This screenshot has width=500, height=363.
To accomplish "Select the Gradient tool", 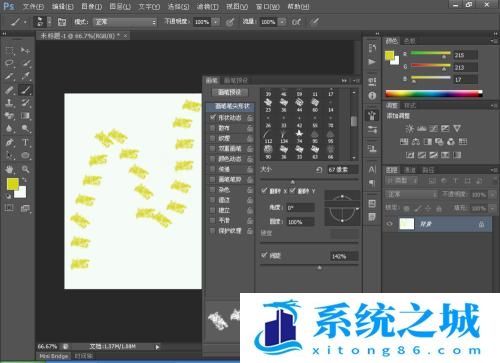I will tap(25, 116).
